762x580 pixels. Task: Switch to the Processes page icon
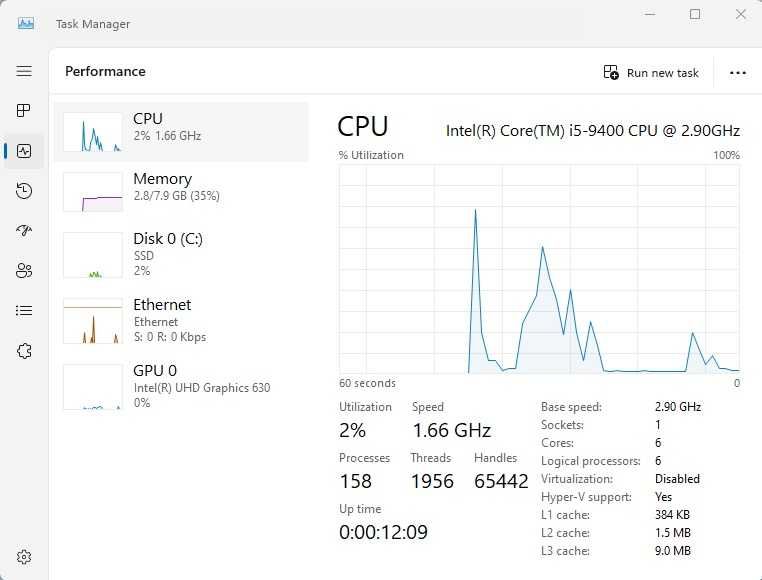[x=24, y=110]
